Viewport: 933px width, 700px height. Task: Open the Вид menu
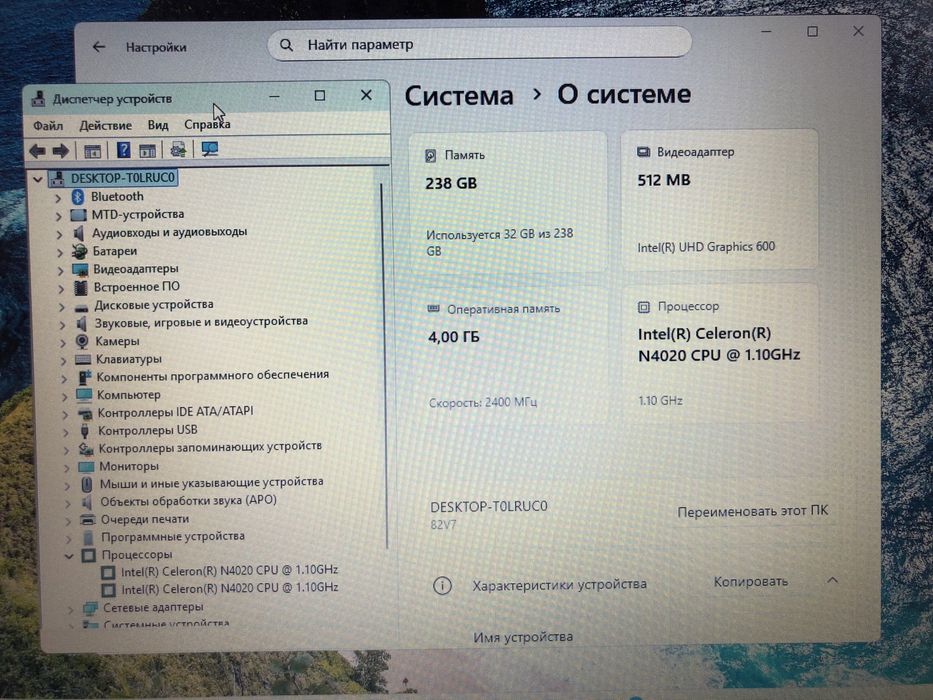(x=158, y=125)
